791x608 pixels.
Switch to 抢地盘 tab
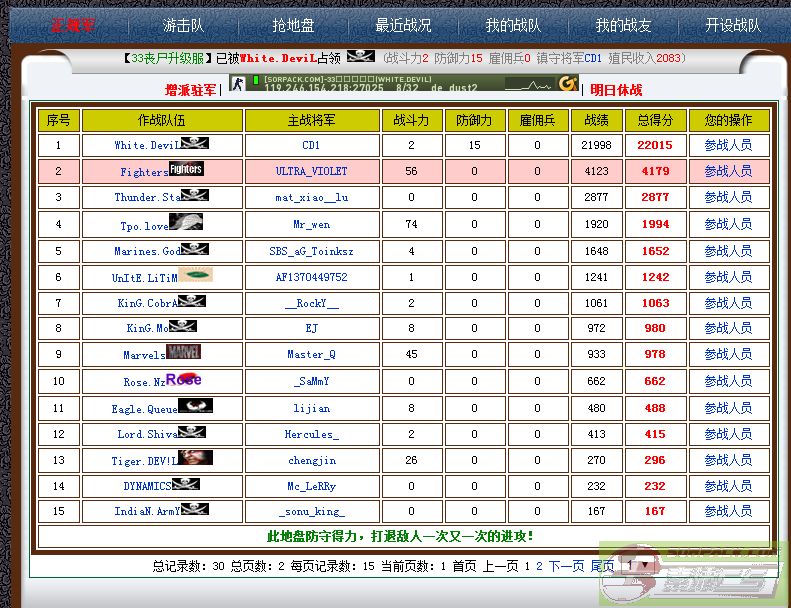tap(293, 25)
